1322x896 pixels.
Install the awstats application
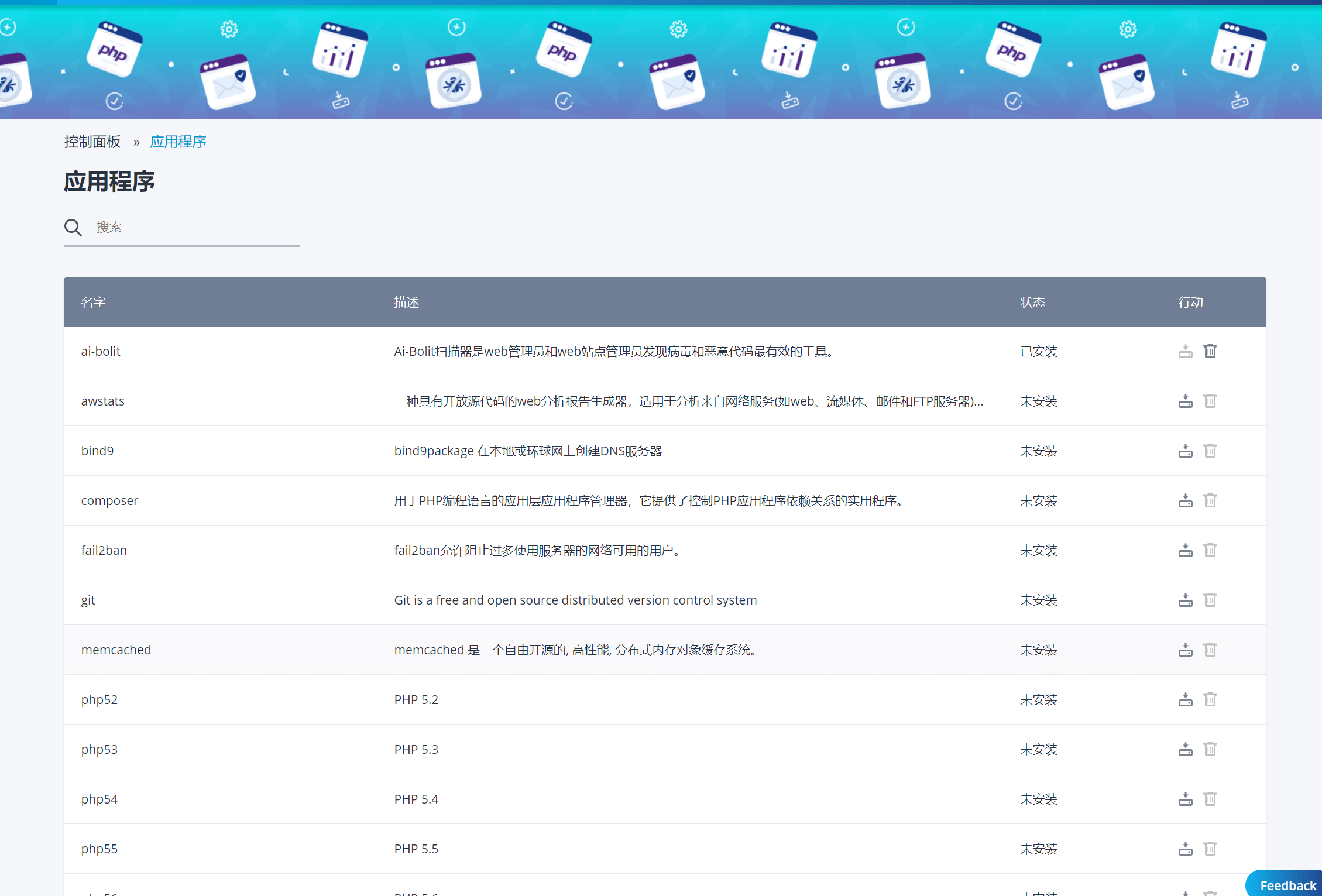1185,401
